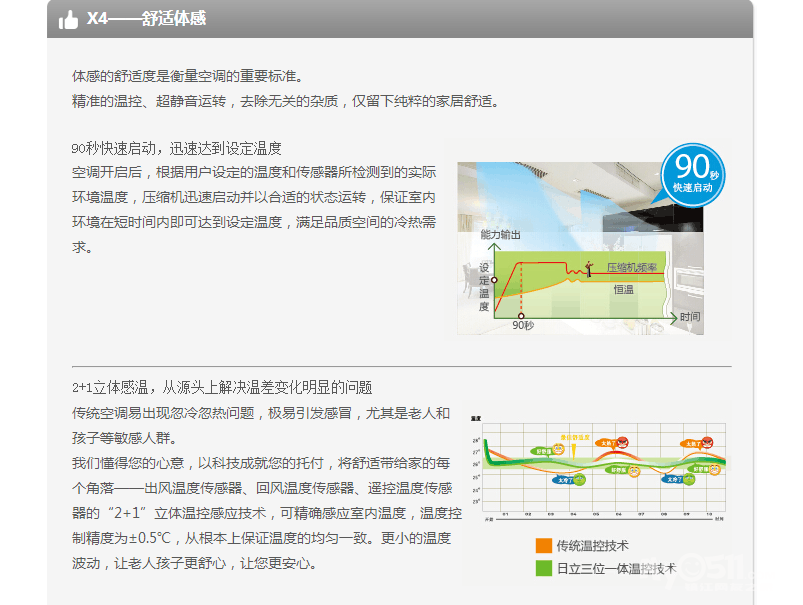Click the small person figure on the red curve
Screen dimensions: 803x605
(589, 268)
